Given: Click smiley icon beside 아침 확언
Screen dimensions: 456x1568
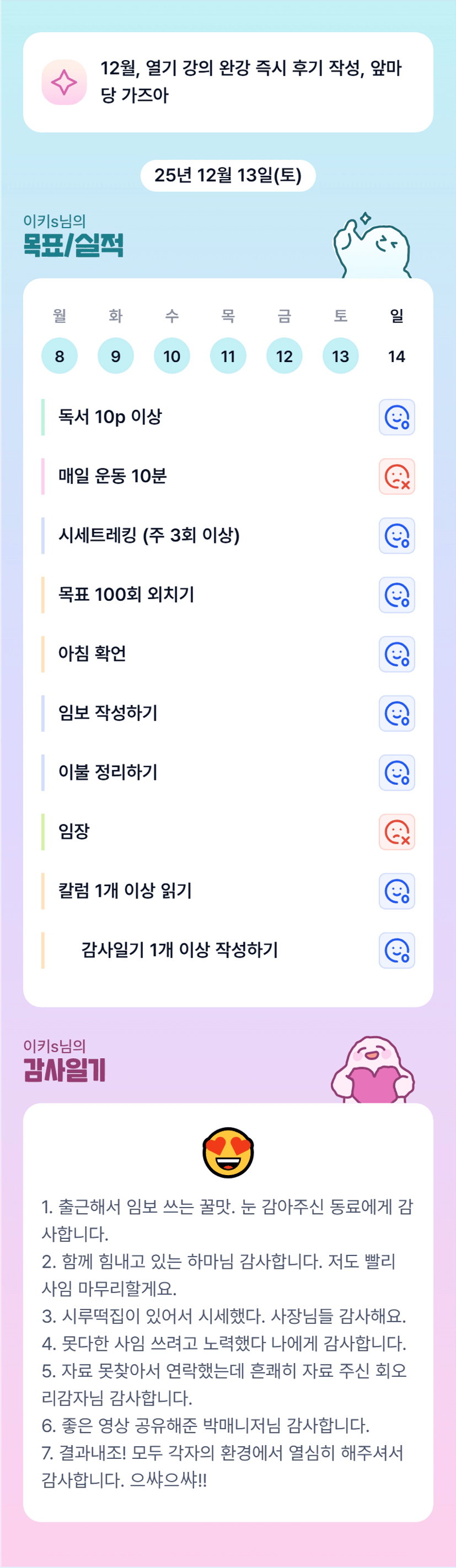Looking at the screenshot, I should (x=397, y=654).
